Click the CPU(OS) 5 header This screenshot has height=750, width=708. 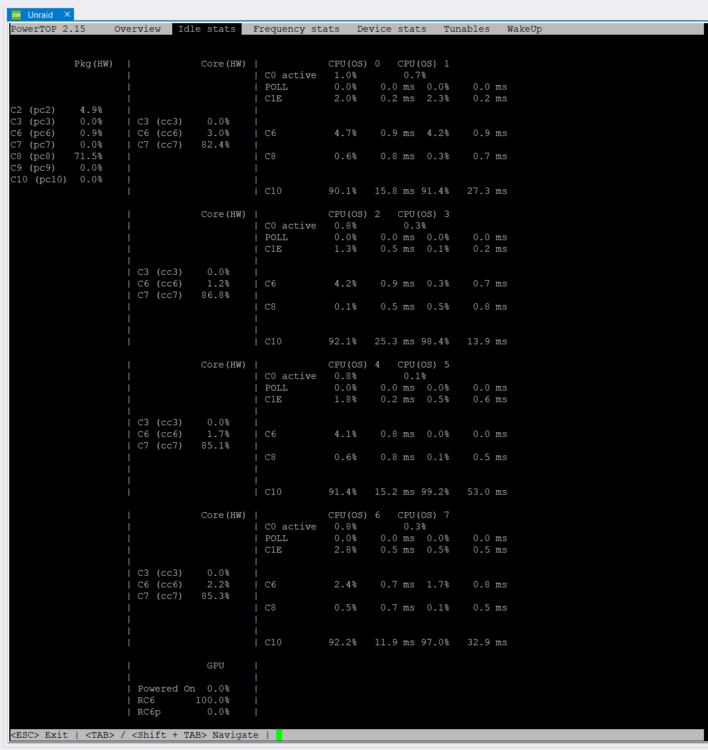[x=423, y=364]
